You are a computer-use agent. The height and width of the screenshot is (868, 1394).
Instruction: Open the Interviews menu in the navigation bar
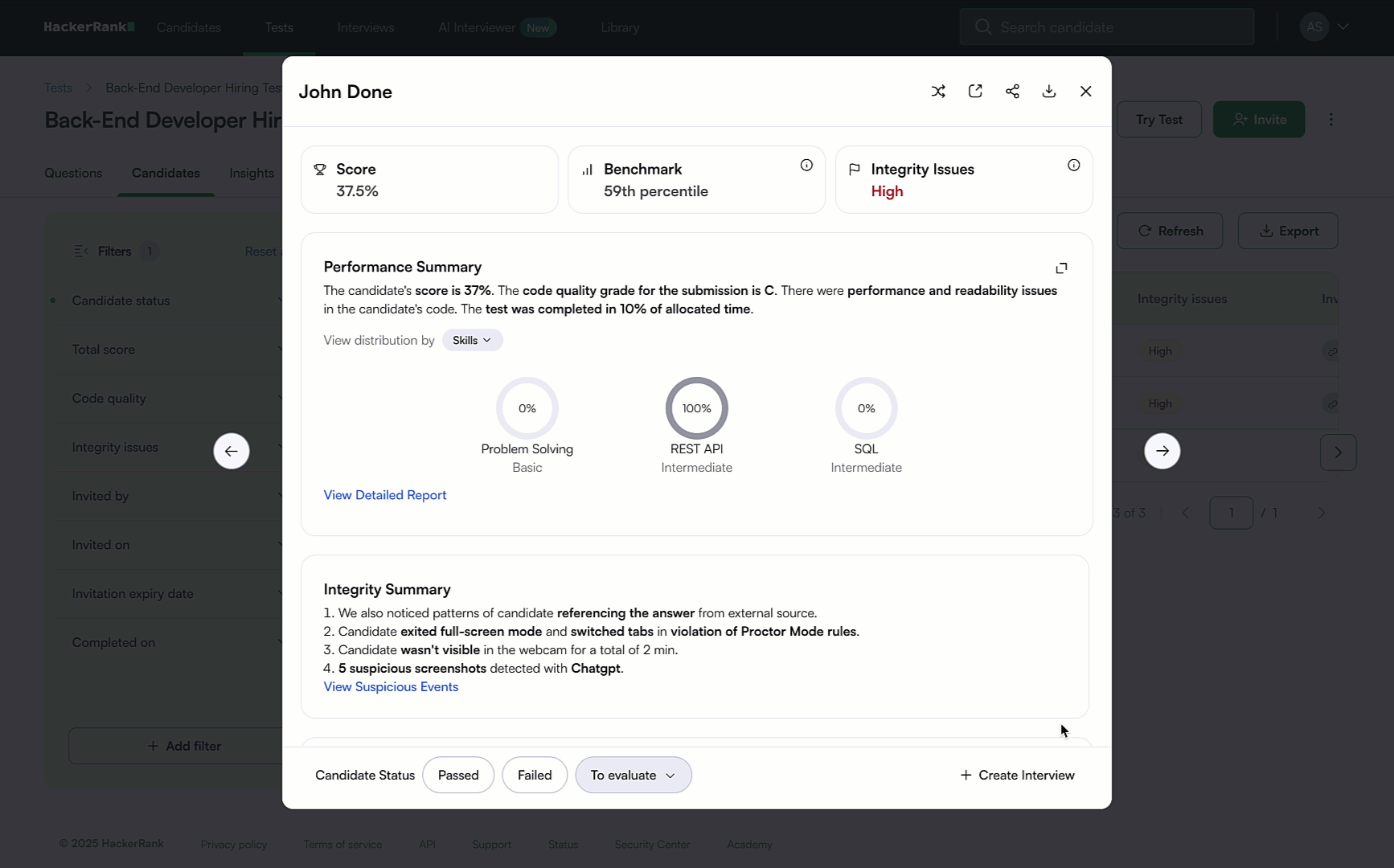point(366,27)
